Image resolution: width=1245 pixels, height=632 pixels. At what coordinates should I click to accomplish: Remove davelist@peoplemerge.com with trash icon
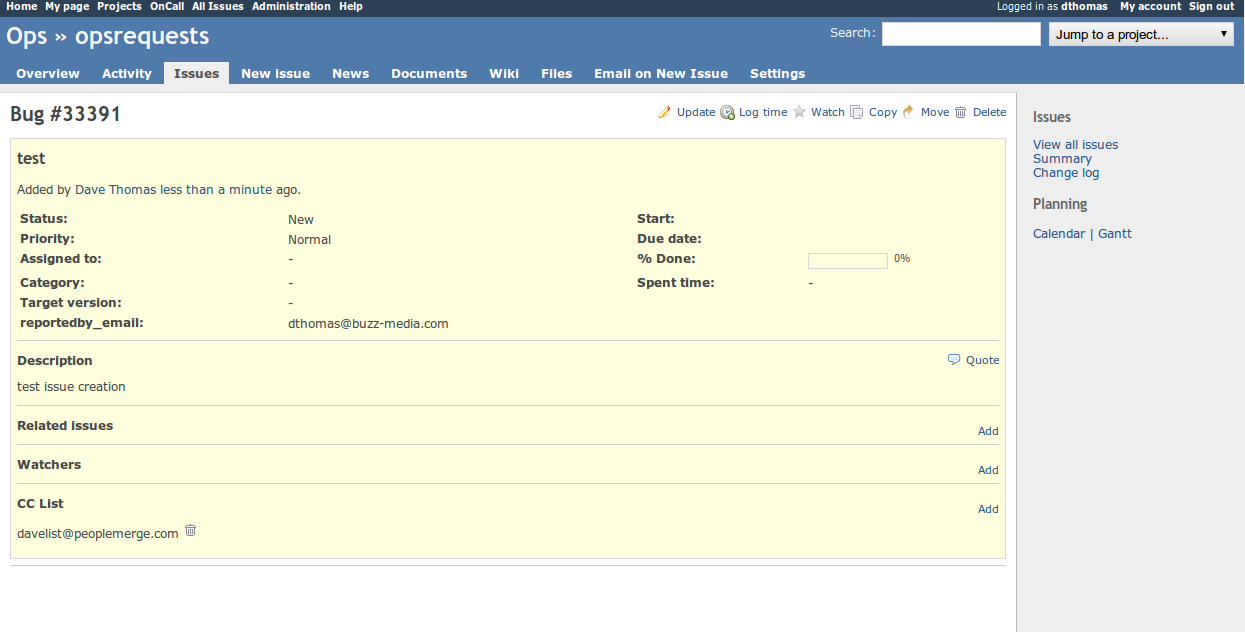[x=191, y=531]
